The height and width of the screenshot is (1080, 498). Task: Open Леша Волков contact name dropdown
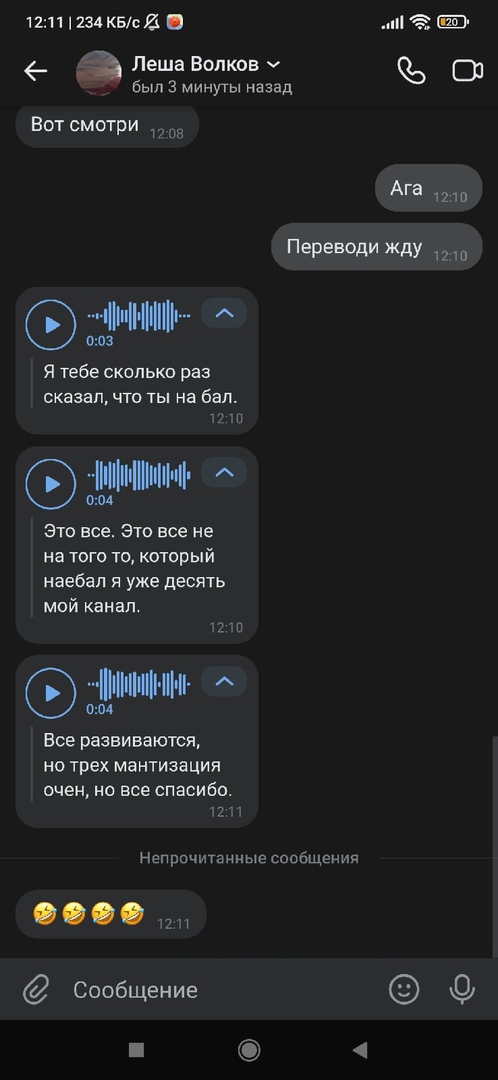pyautogui.click(x=273, y=65)
